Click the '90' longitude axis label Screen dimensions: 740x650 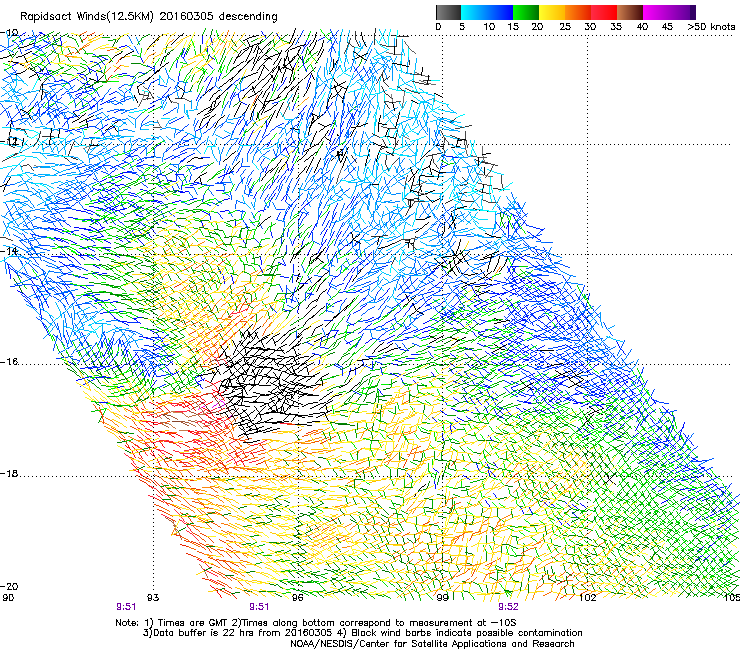pos(8,598)
